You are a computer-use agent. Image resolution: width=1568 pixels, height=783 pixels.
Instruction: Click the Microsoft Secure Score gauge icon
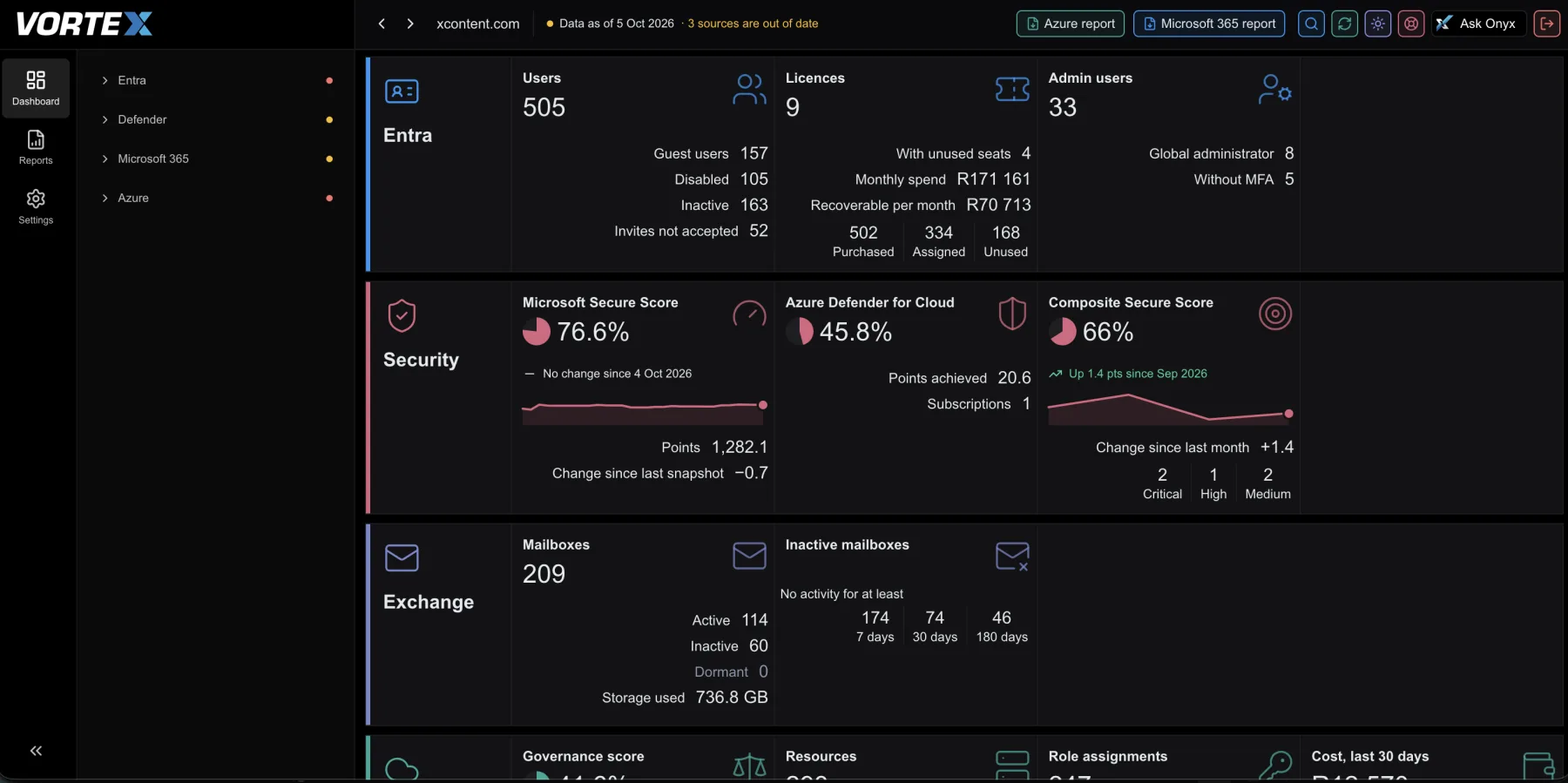(x=749, y=314)
